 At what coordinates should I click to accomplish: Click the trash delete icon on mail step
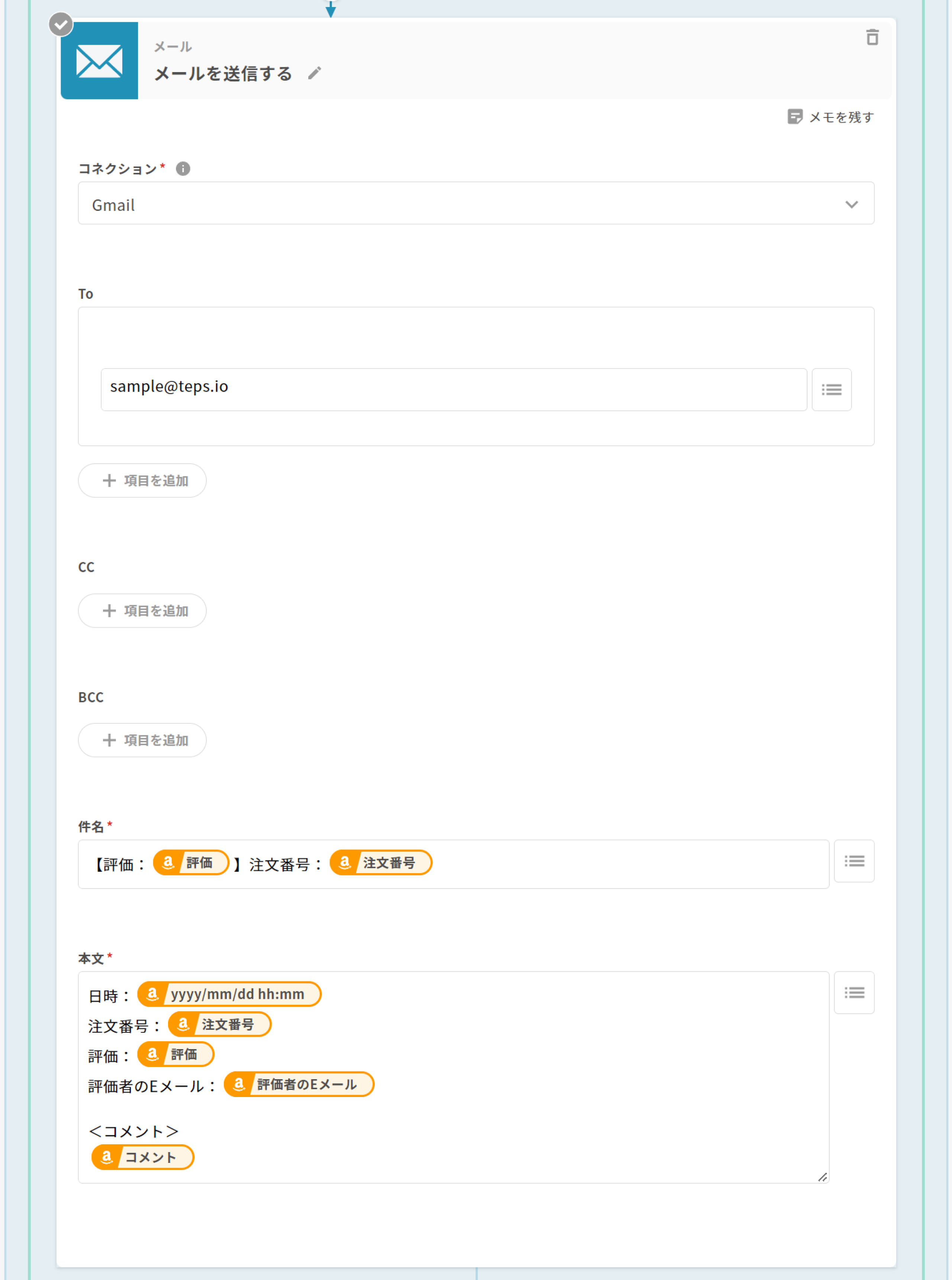[x=872, y=38]
